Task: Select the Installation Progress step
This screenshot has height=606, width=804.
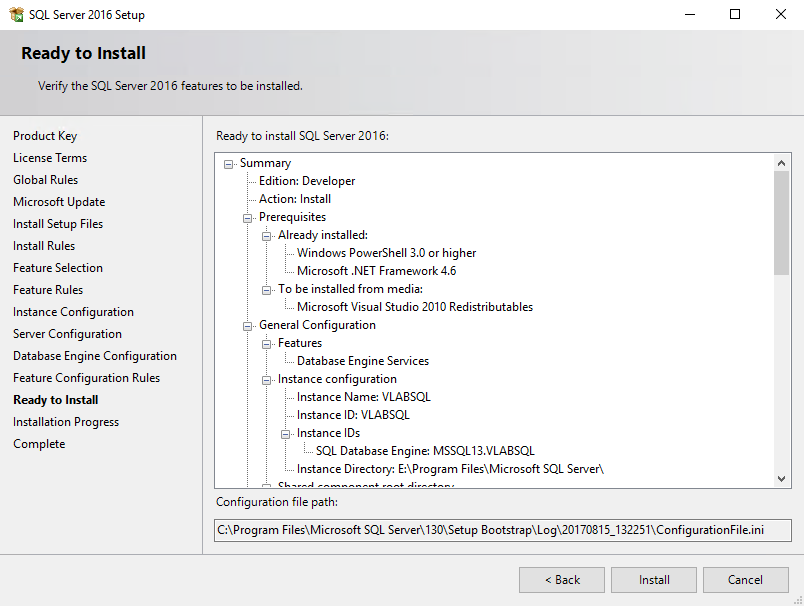Action: coord(66,422)
